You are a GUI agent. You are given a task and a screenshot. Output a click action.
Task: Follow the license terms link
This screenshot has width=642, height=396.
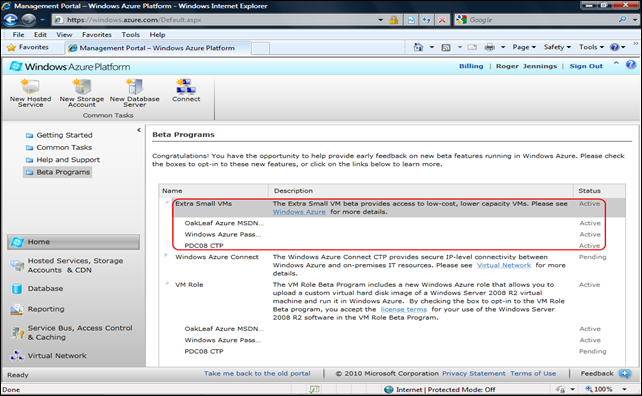404,309
